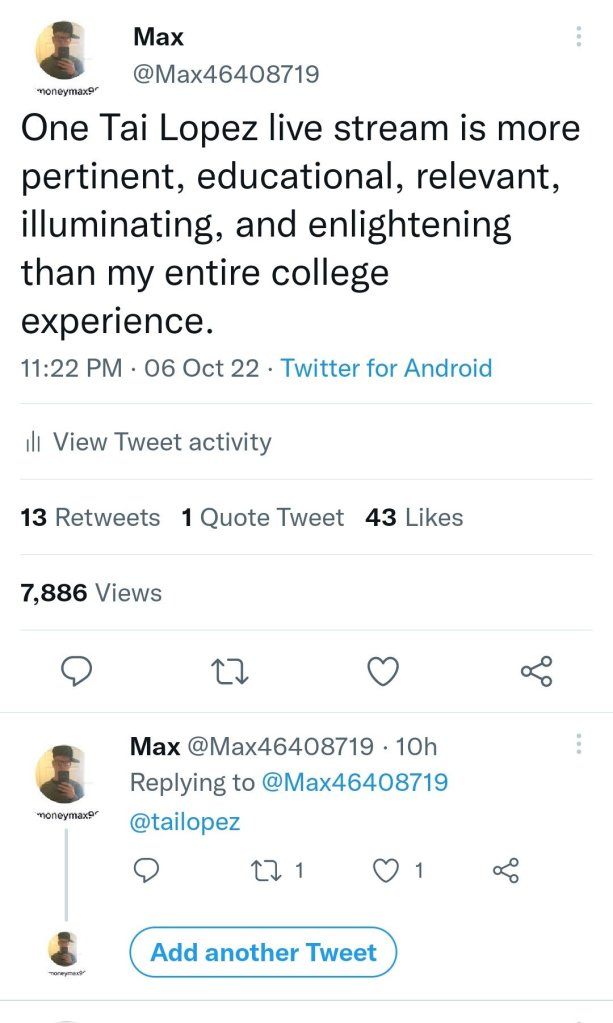See who gave 43 Likes
This screenshot has width=613, height=1023.
point(415,517)
